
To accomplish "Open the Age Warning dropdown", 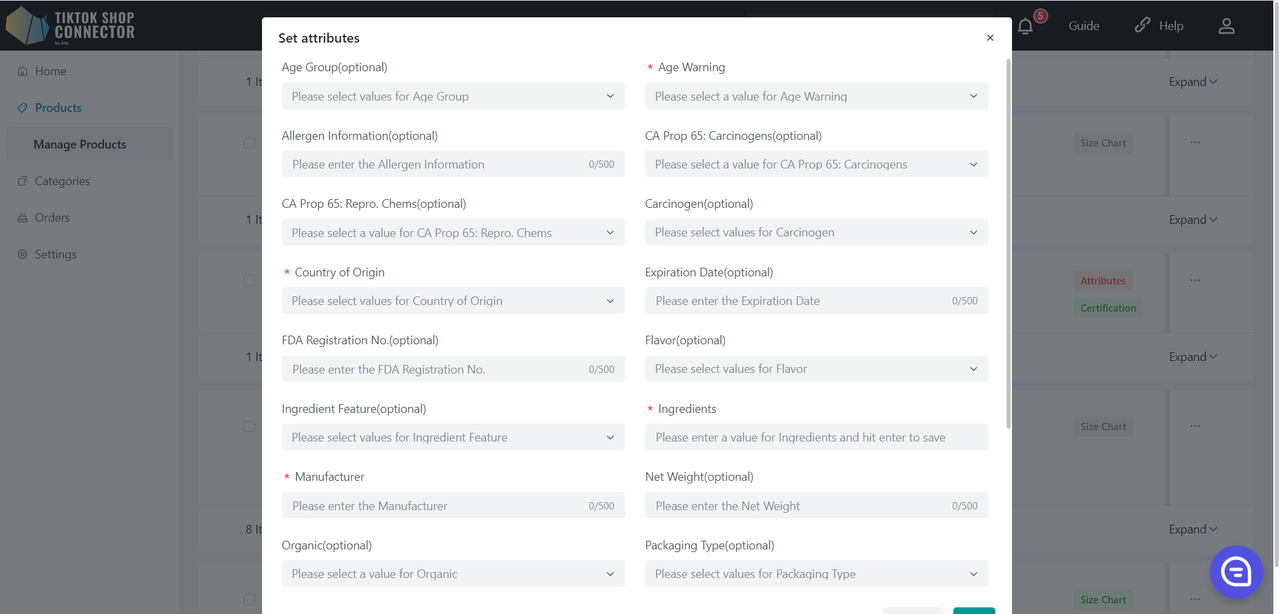I will (817, 96).
